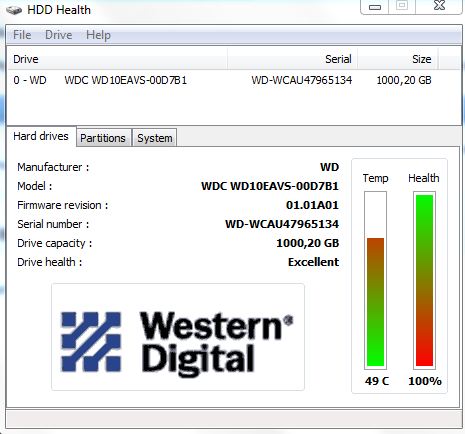The image size is (465, 434).
Task: Click the 'Excellent' drive health value
Action: tap(313, 262)
